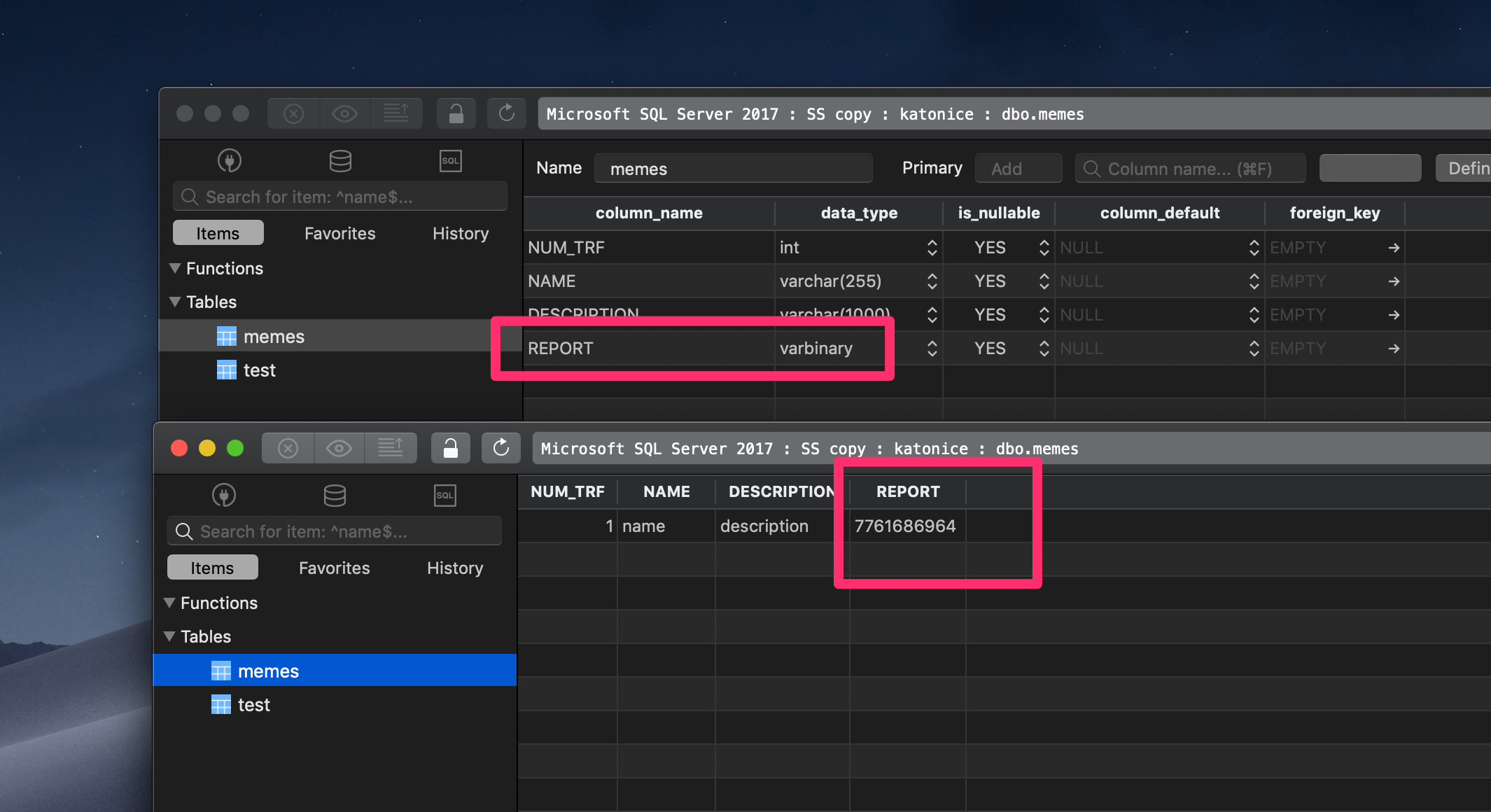Open the connection plug icon in bottom sidebar
The image size is (1491, 812).
pos(224,496)
